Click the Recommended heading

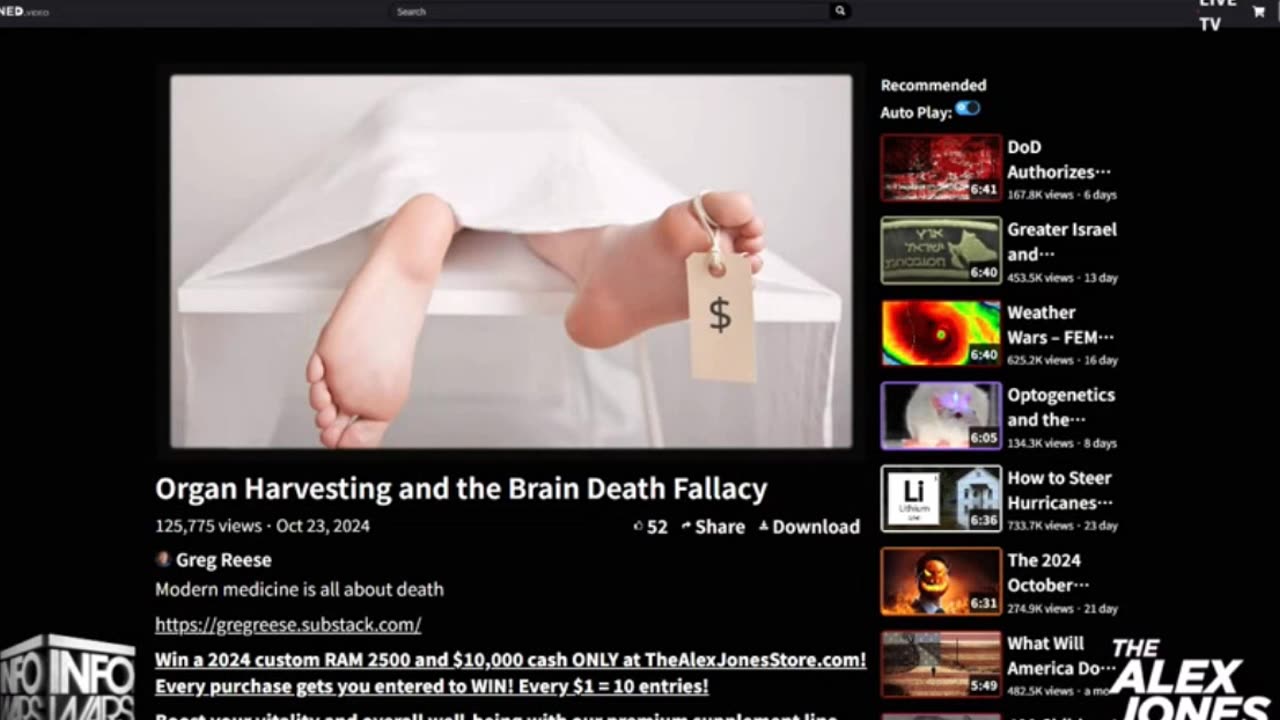coord(933,85)
